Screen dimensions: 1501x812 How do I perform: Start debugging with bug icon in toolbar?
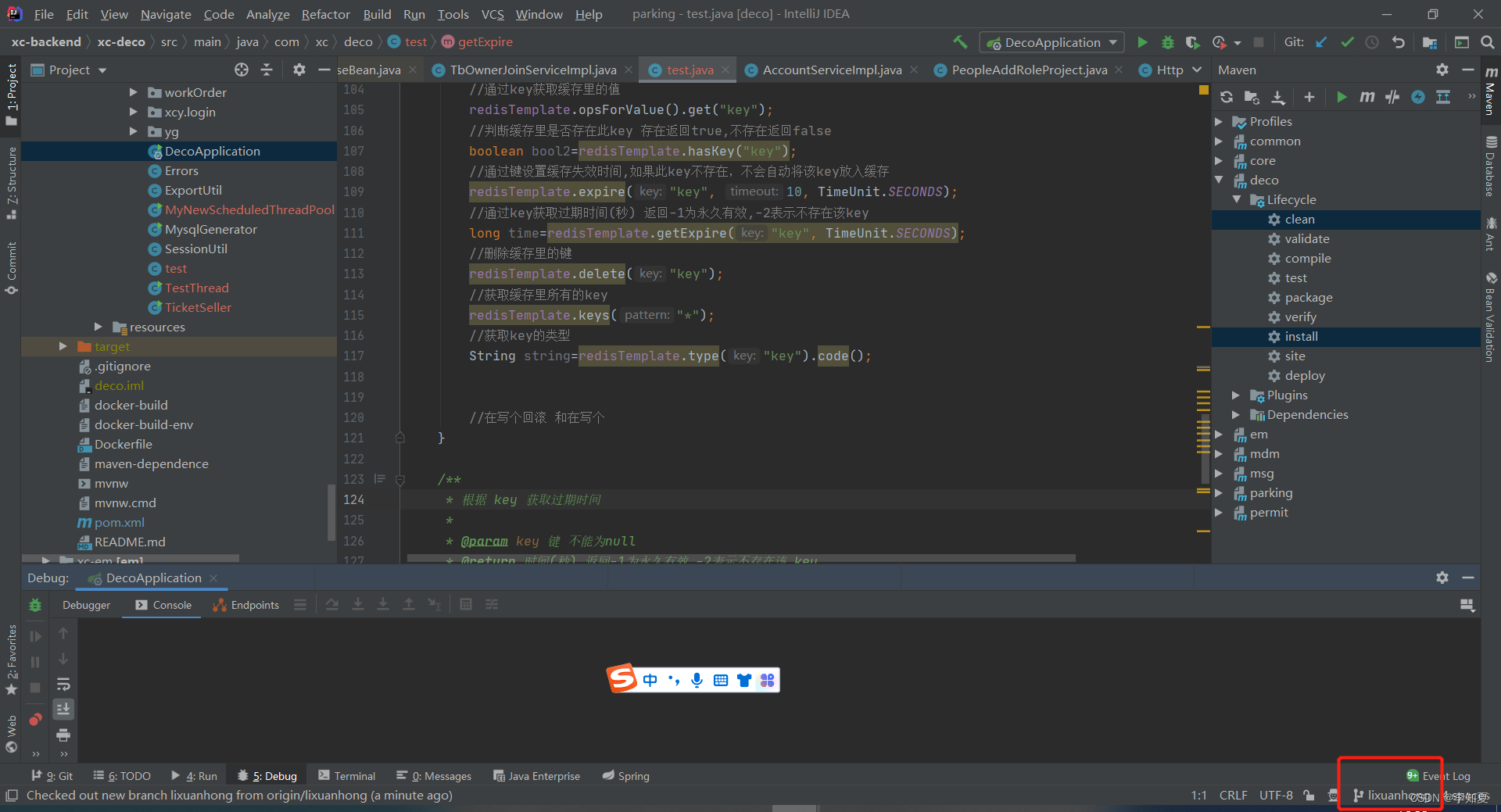(1167, 42)
